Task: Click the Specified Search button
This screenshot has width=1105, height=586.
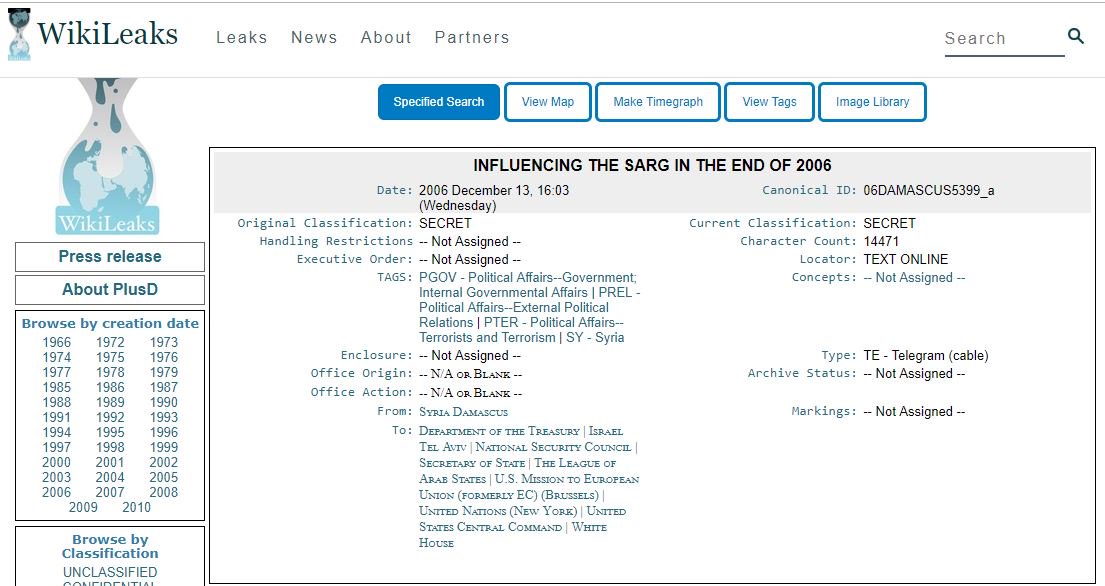Action: [439, 102]
